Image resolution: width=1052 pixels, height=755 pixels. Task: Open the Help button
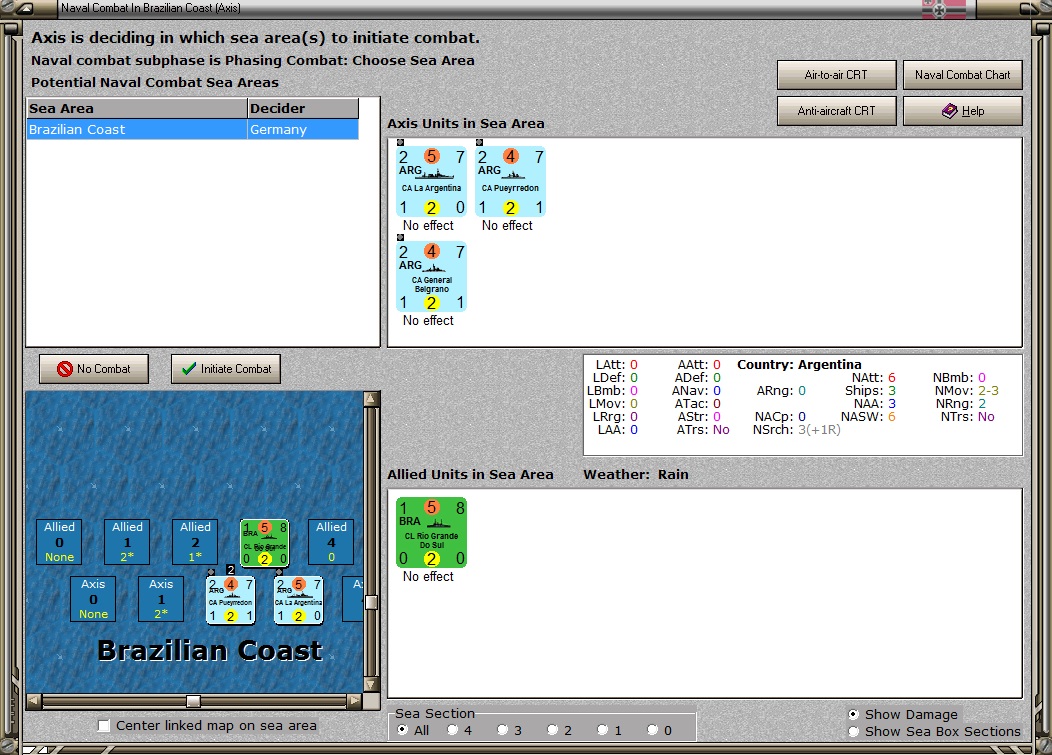click(x=963, y=111)
